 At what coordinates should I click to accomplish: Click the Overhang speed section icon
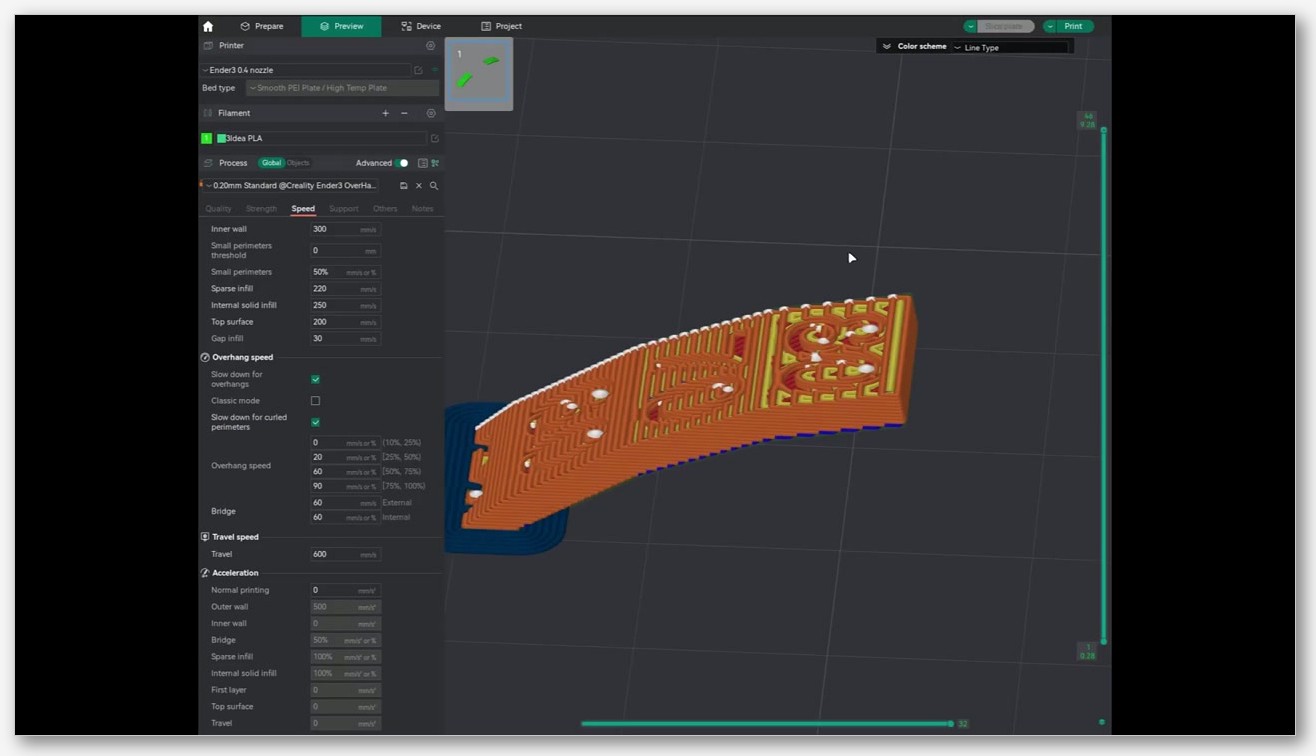coord(205,357)
